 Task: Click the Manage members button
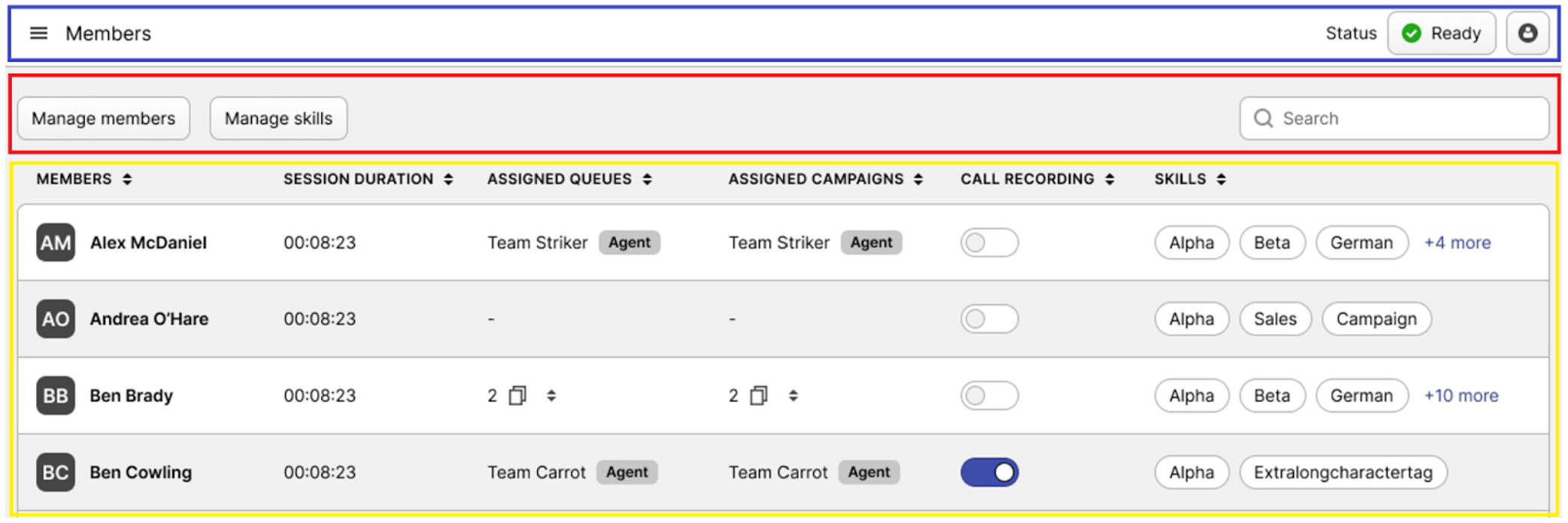coord(104,118)
